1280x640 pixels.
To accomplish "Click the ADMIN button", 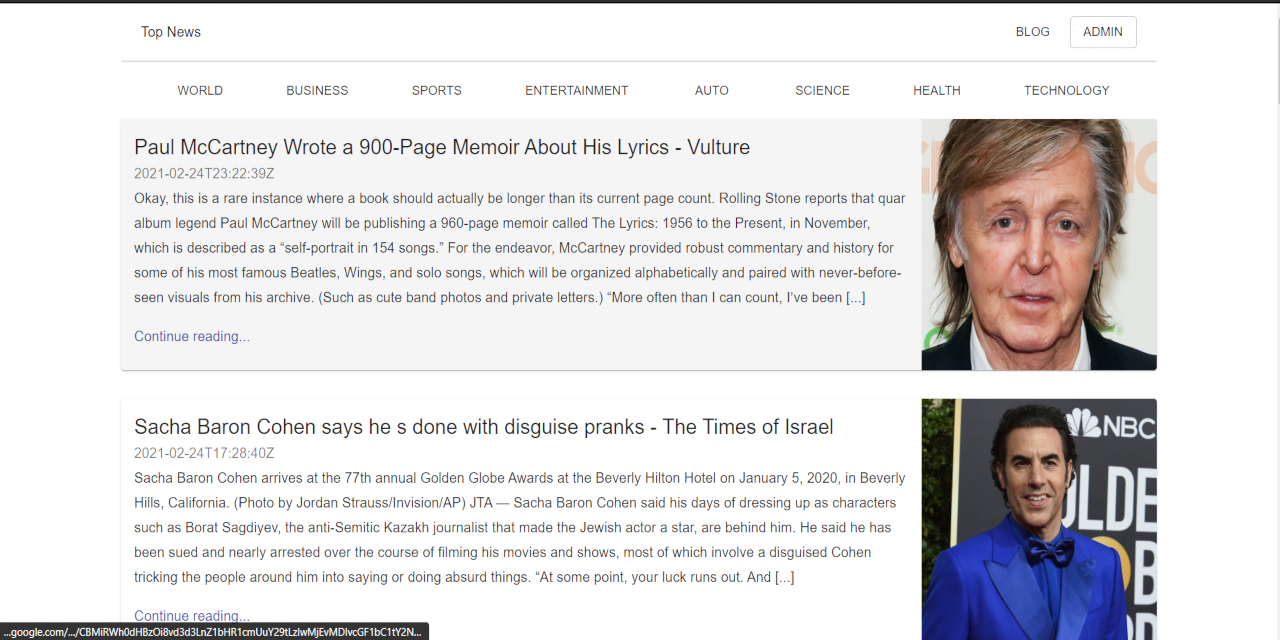I will pyautogui.click(x=1103, y=32).
